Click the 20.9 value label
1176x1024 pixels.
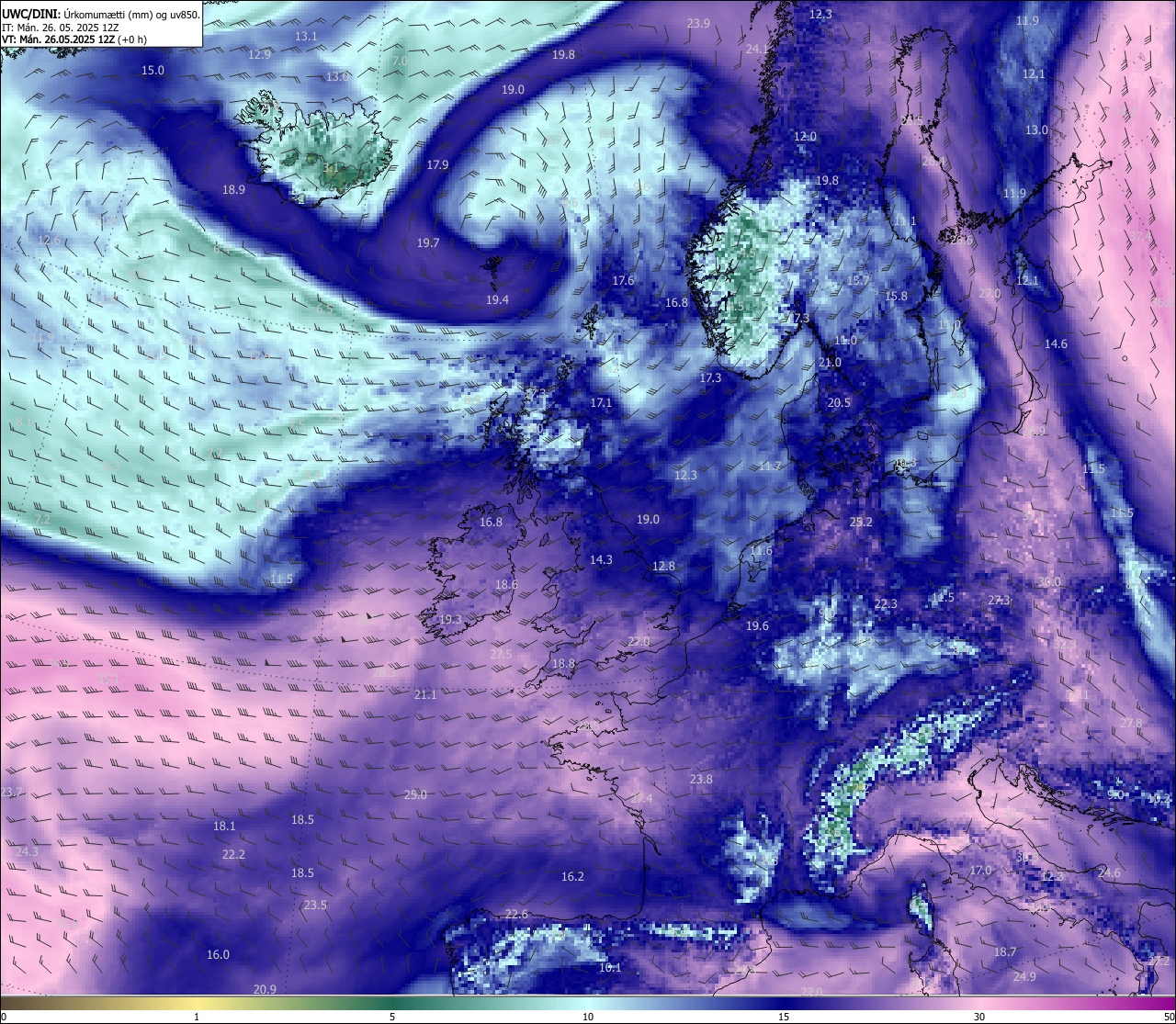point(264,989)
